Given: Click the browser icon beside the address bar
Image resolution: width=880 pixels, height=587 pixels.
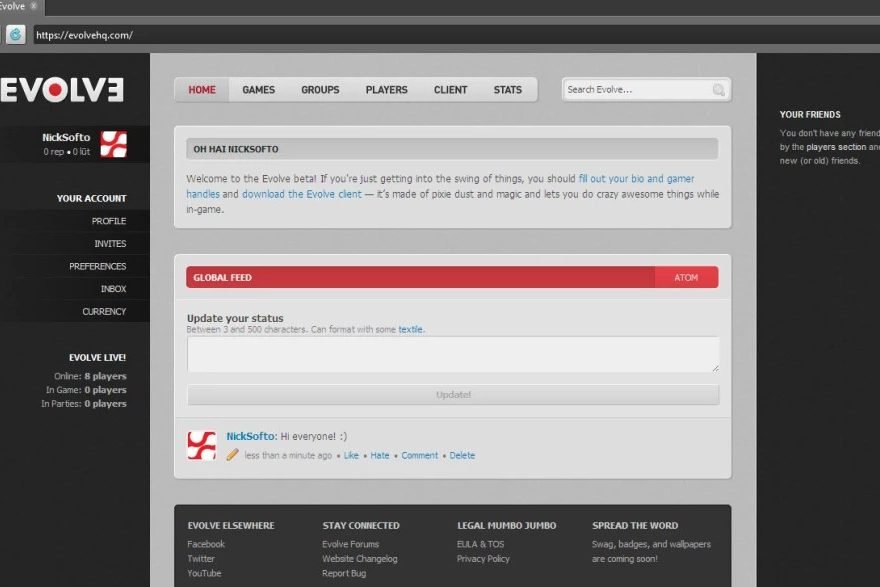Looking at the screenshot, I should tap(15, 35).
